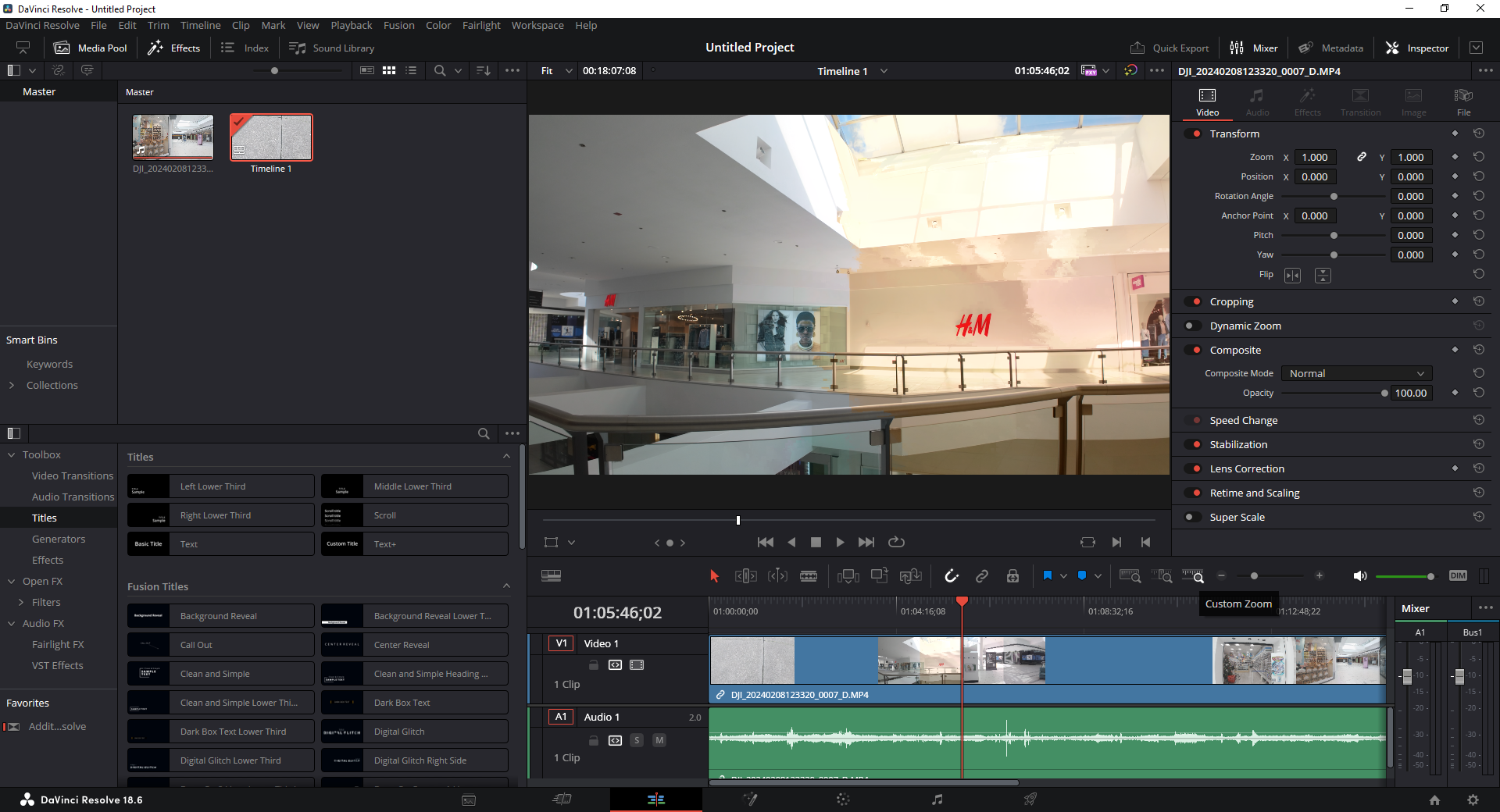Viewport: 1500px width, 812px height.
Task: Open Project Settings gear icon
Action: coord(1473,800)
